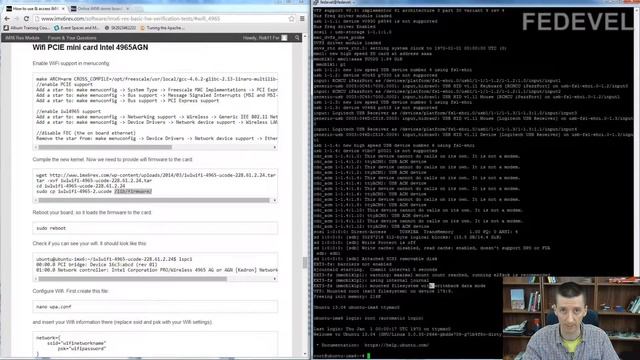
Task: Click the '//disable FEC' comment line
Action: point(86,133)
